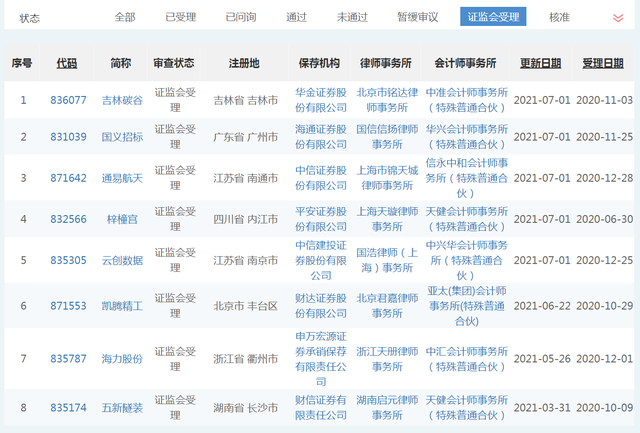Open law firm 国信信扬律师事务所
Image resolution: width=640 pixels, height=433 pixels.
pos(387,137)
